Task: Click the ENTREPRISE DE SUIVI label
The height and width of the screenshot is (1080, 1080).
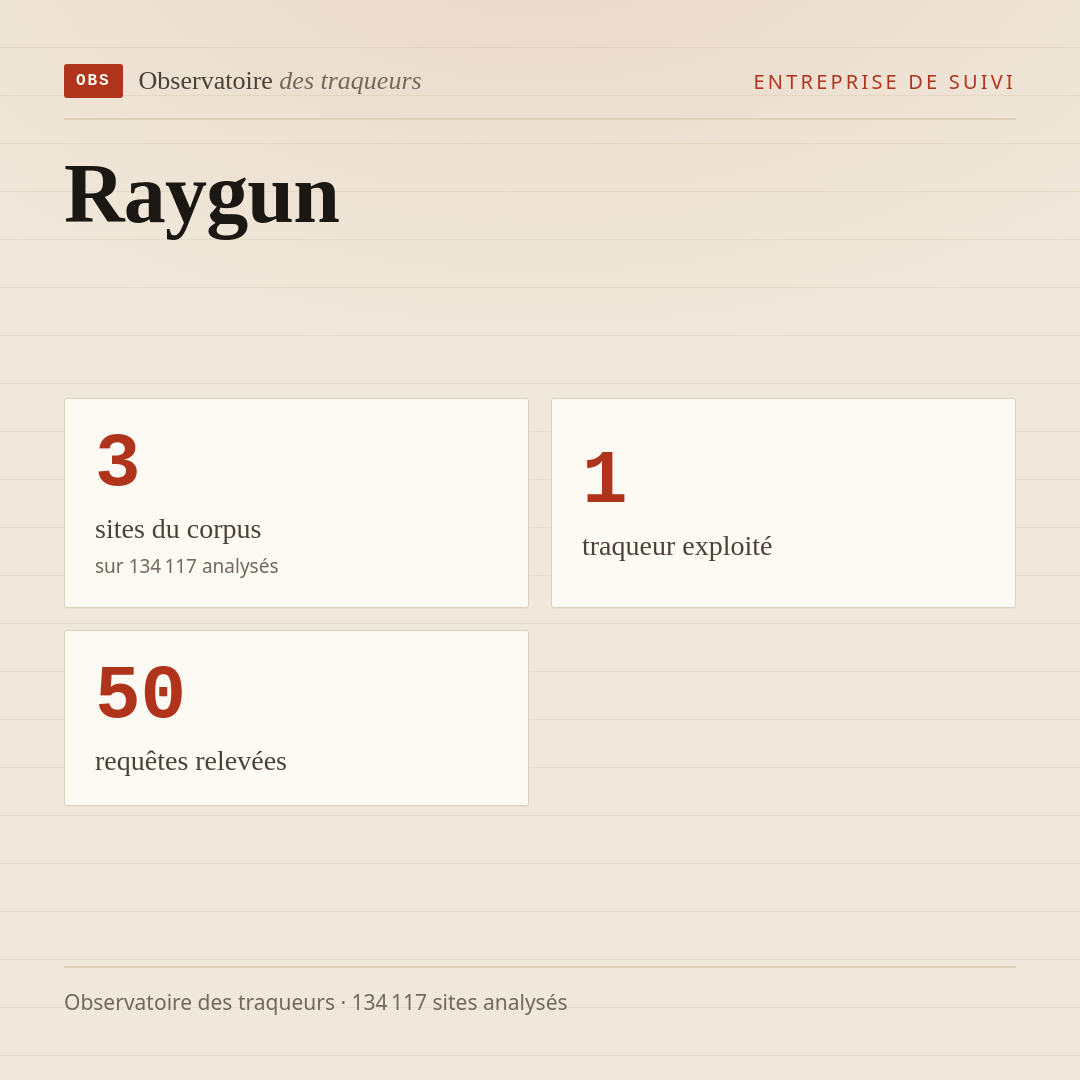Action: click(884, 82)
